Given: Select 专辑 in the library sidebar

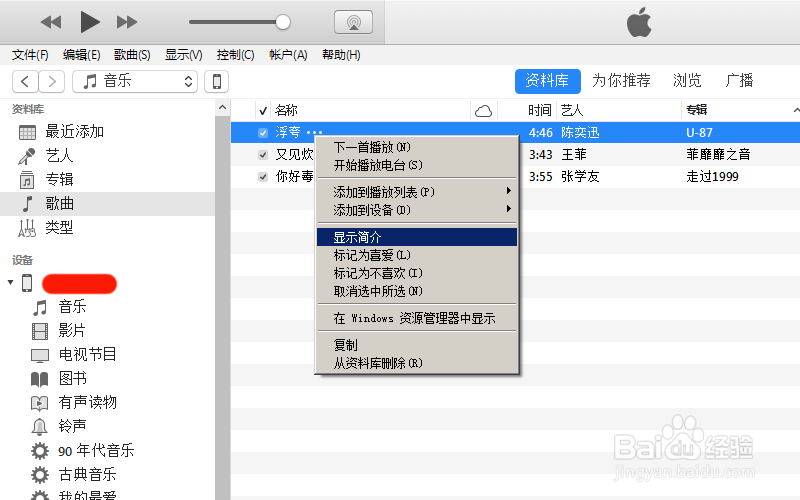Looking at the screenshot, I should tap(107, 180).
